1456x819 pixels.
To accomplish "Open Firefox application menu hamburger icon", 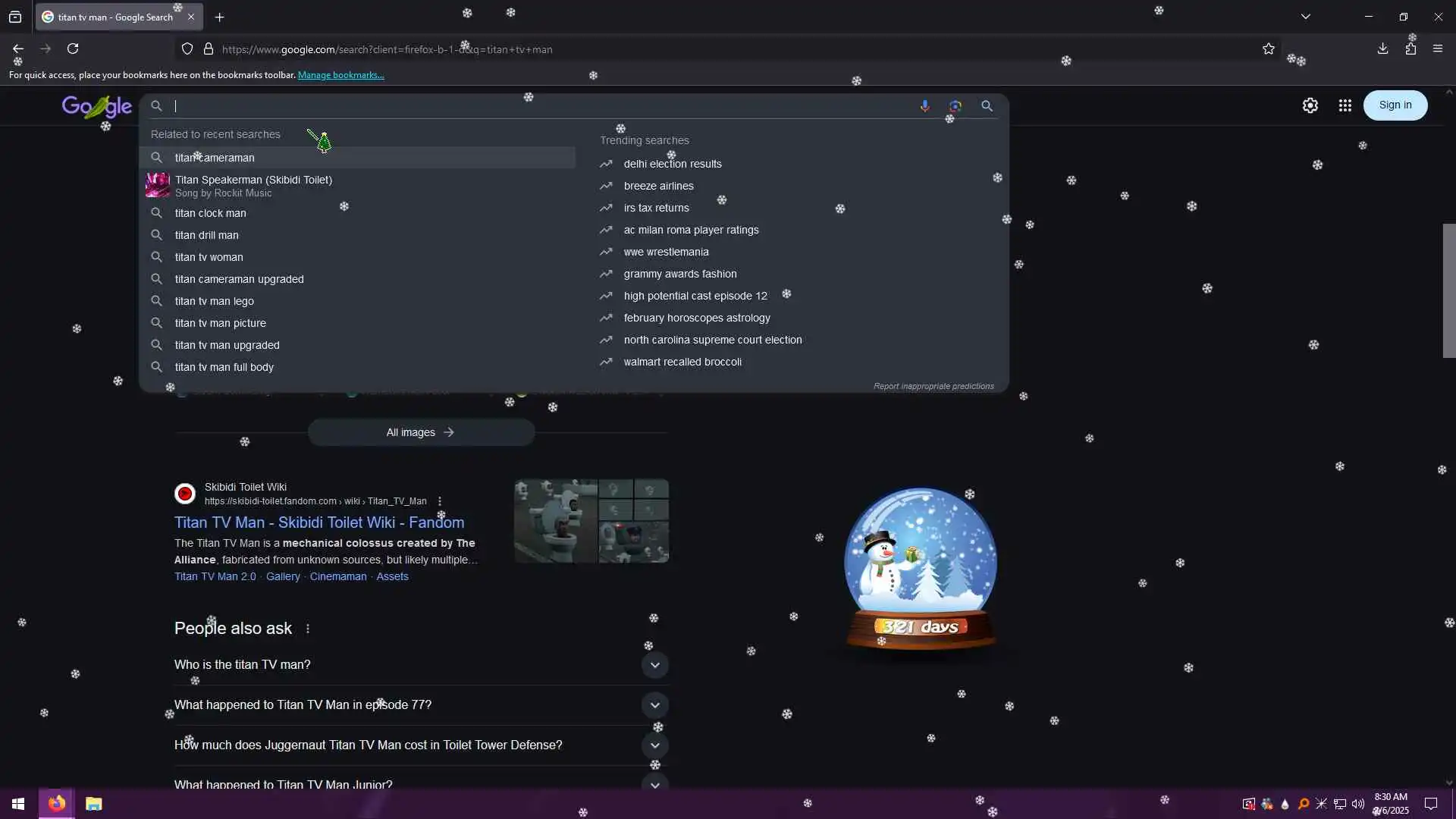I will (1437, 49).
